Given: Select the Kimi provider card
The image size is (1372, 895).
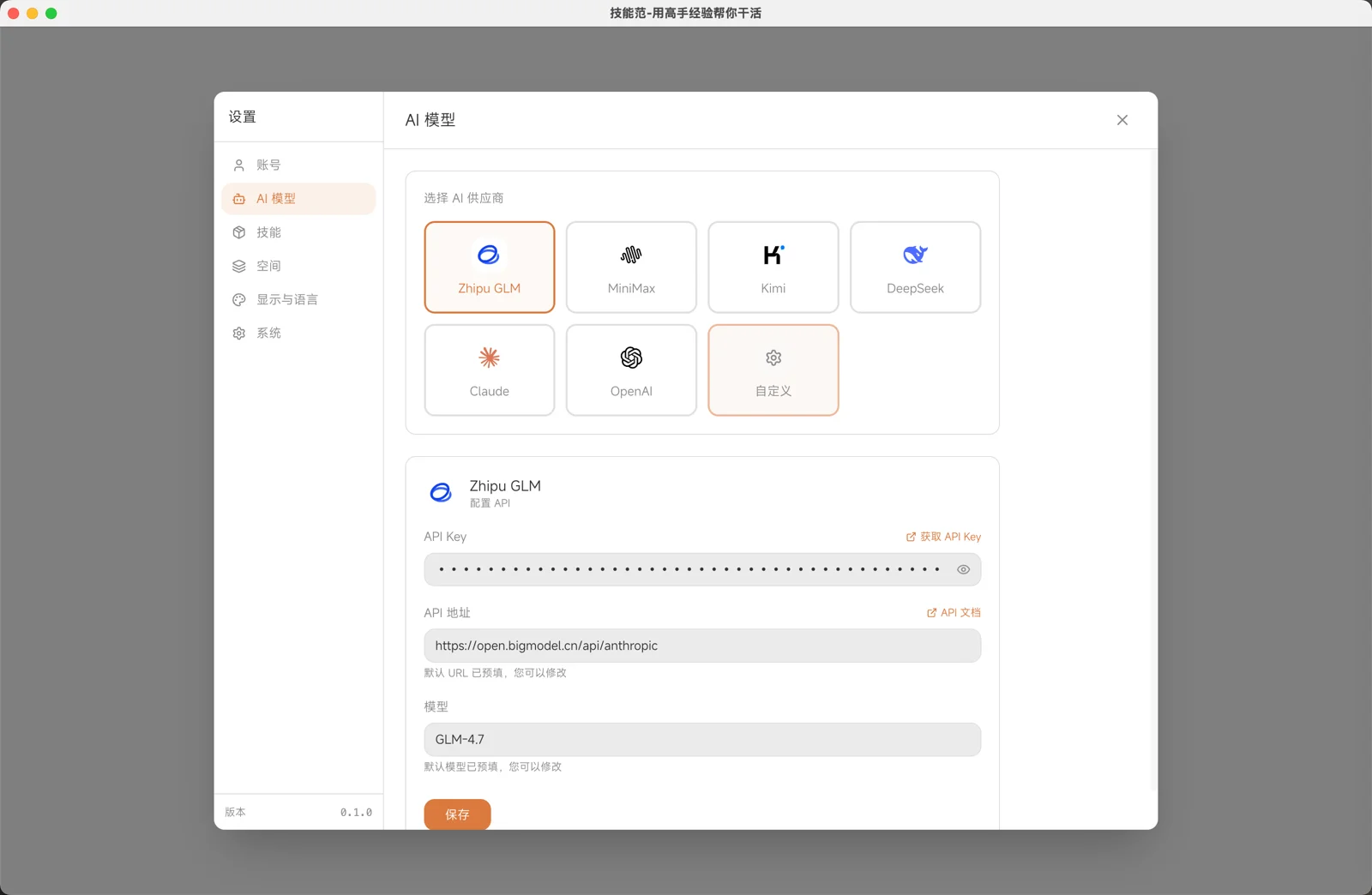Looking at the screenshot, I should 773,267.
